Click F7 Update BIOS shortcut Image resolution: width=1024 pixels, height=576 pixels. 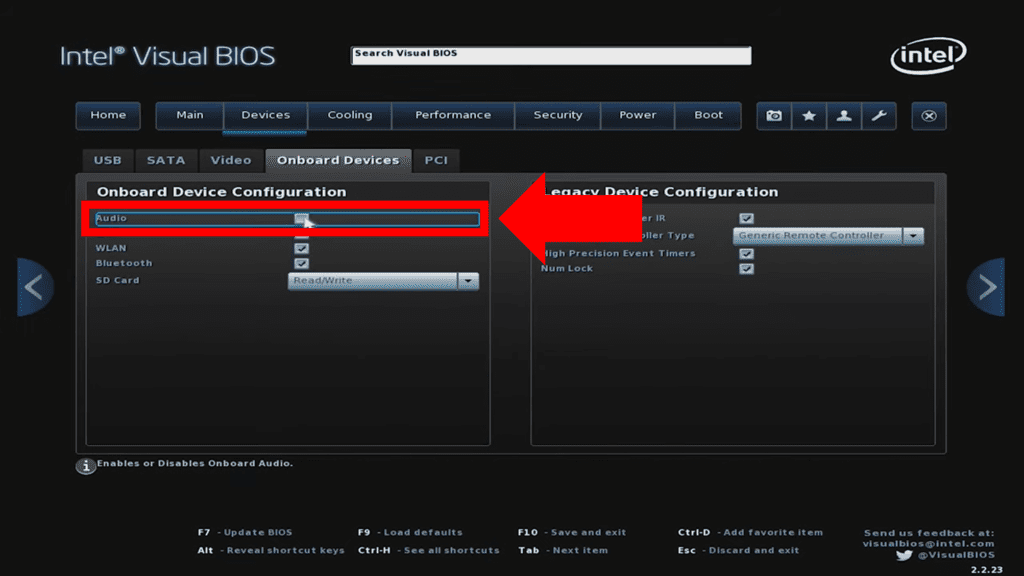(x=245, y=532)
